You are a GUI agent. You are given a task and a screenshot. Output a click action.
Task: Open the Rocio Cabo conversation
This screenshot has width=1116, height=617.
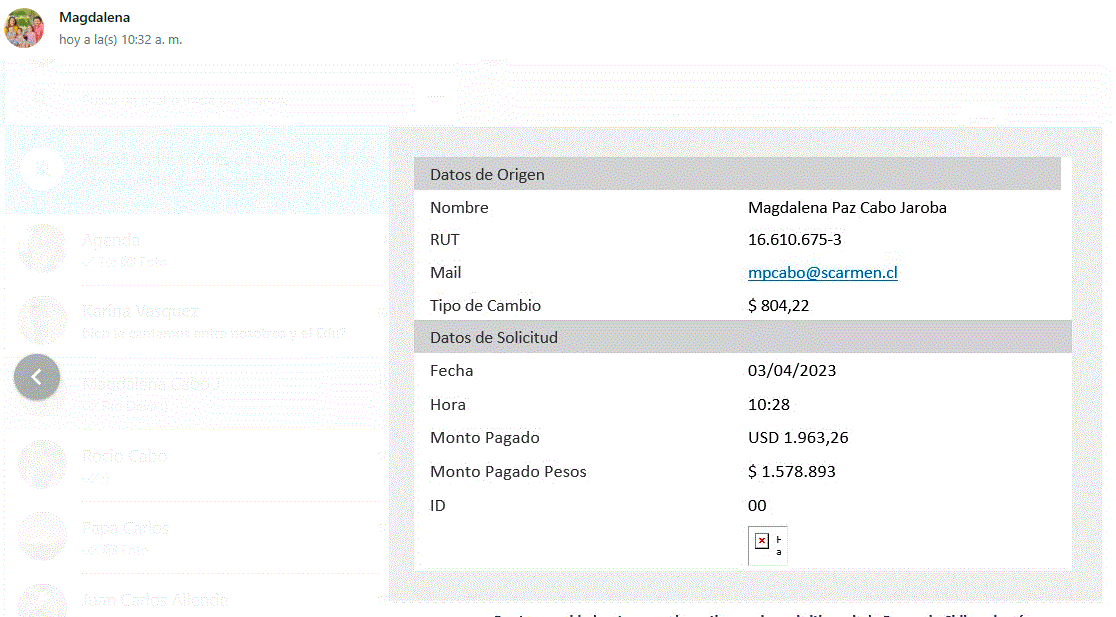pyautogui.click(x=125, y=456)
